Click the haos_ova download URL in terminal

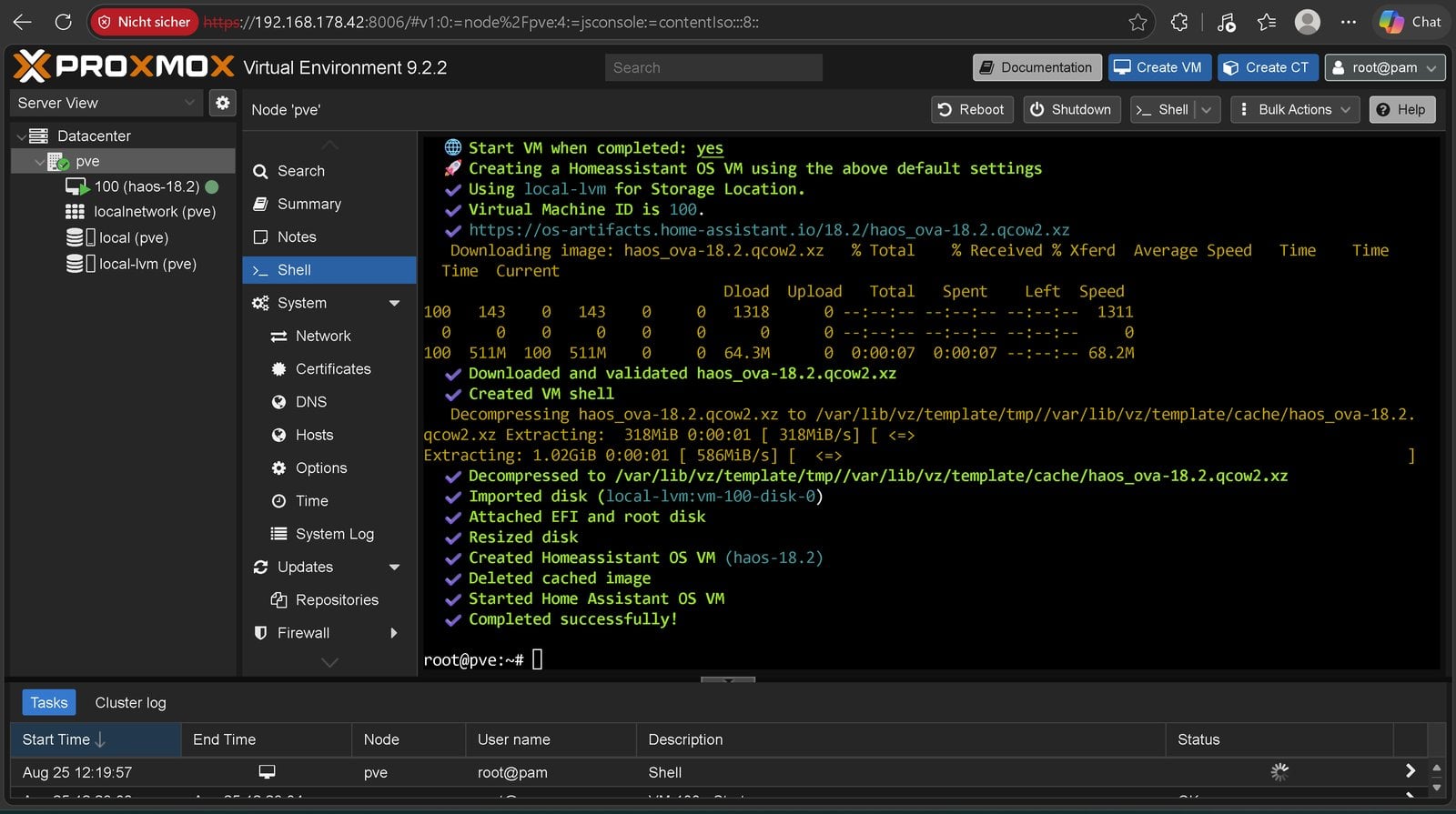click(x=769, y=230)
